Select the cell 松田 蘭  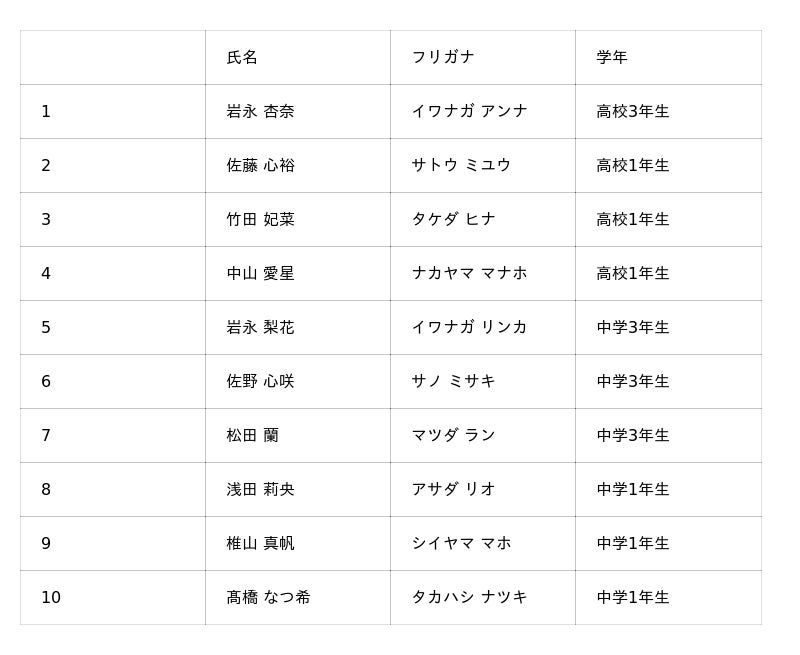tap(252, 436)
